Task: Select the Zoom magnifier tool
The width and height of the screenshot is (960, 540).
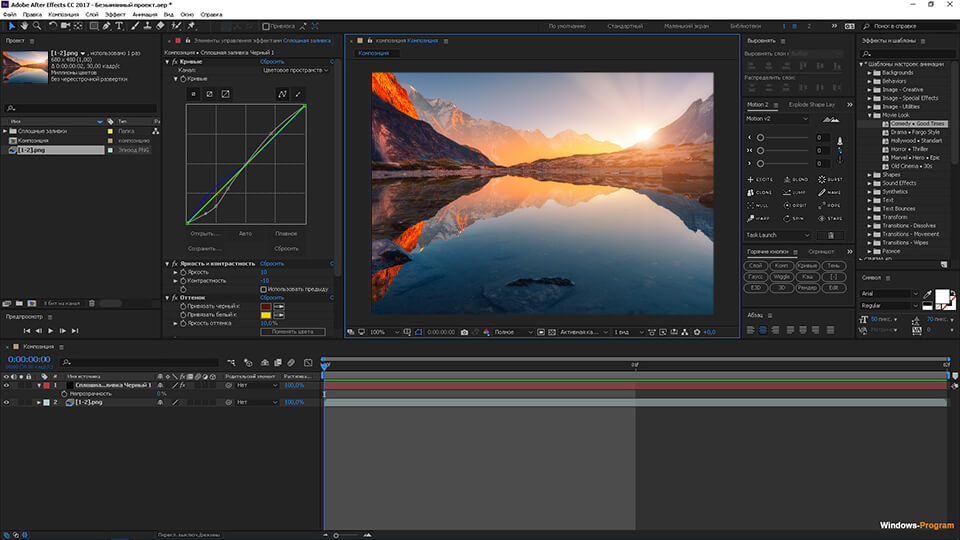Action: pyautogui.click(x=35, y=26)
